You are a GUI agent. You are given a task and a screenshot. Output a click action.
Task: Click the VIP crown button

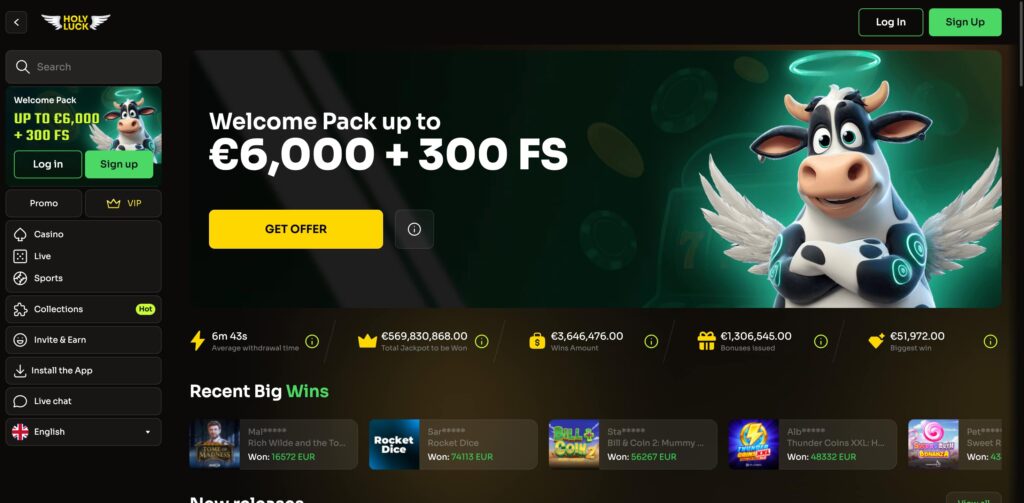[123, 203]
